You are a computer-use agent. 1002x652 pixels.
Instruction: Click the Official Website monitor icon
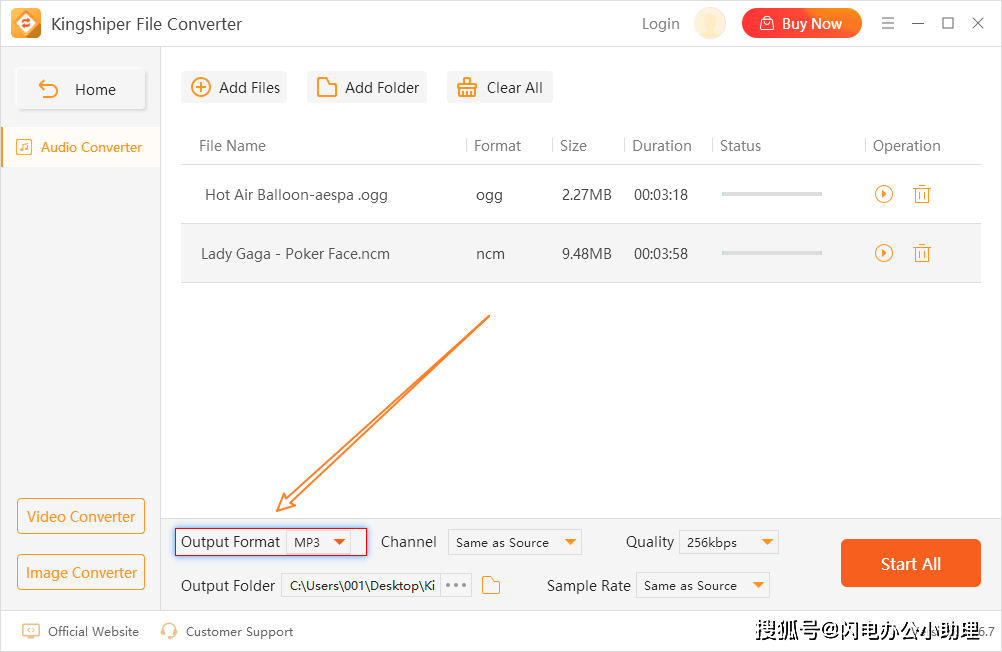(31, 631)
